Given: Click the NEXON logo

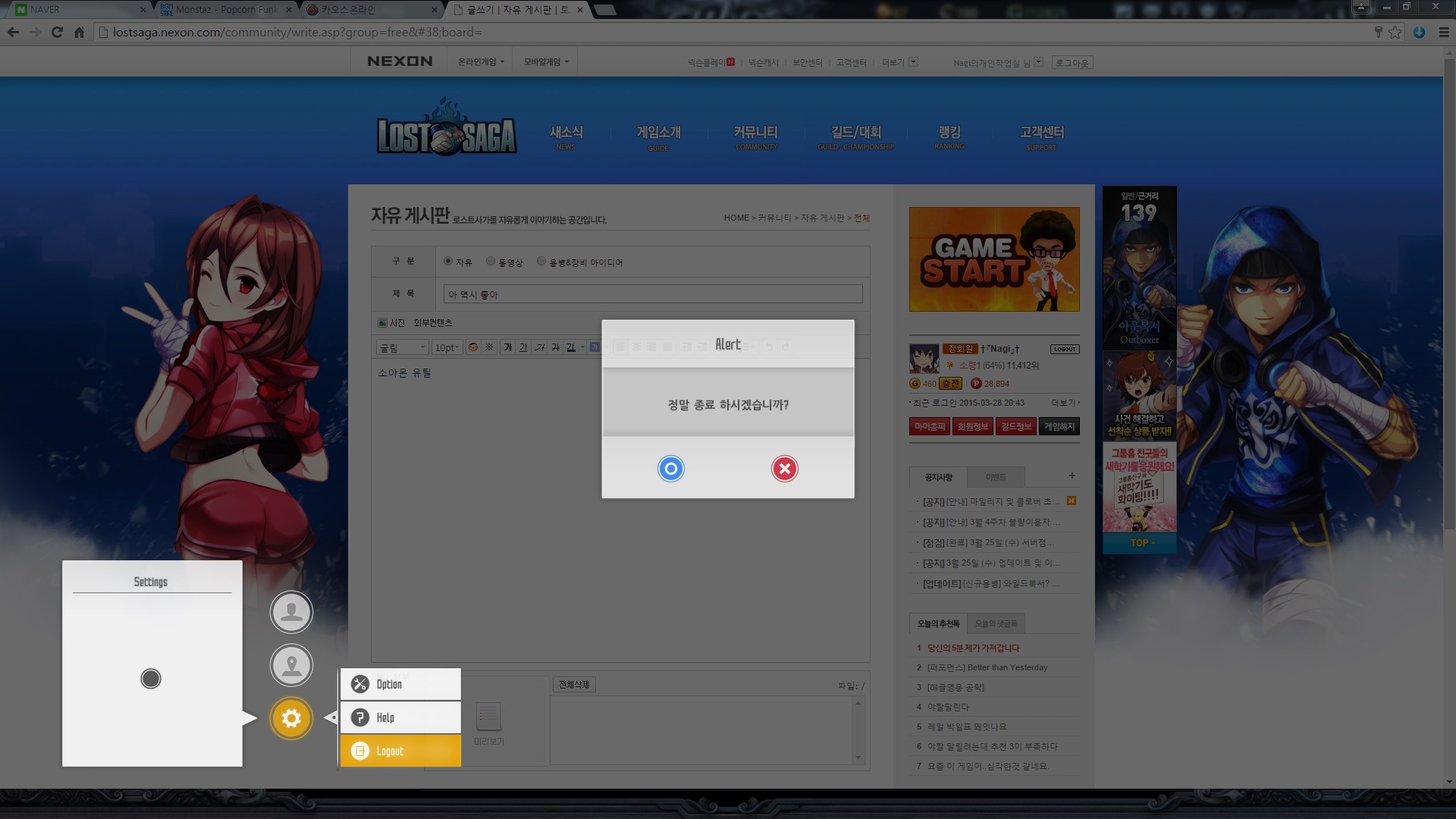Looking at the screenshot, I should pyautogui.click(x=400, y=61).
